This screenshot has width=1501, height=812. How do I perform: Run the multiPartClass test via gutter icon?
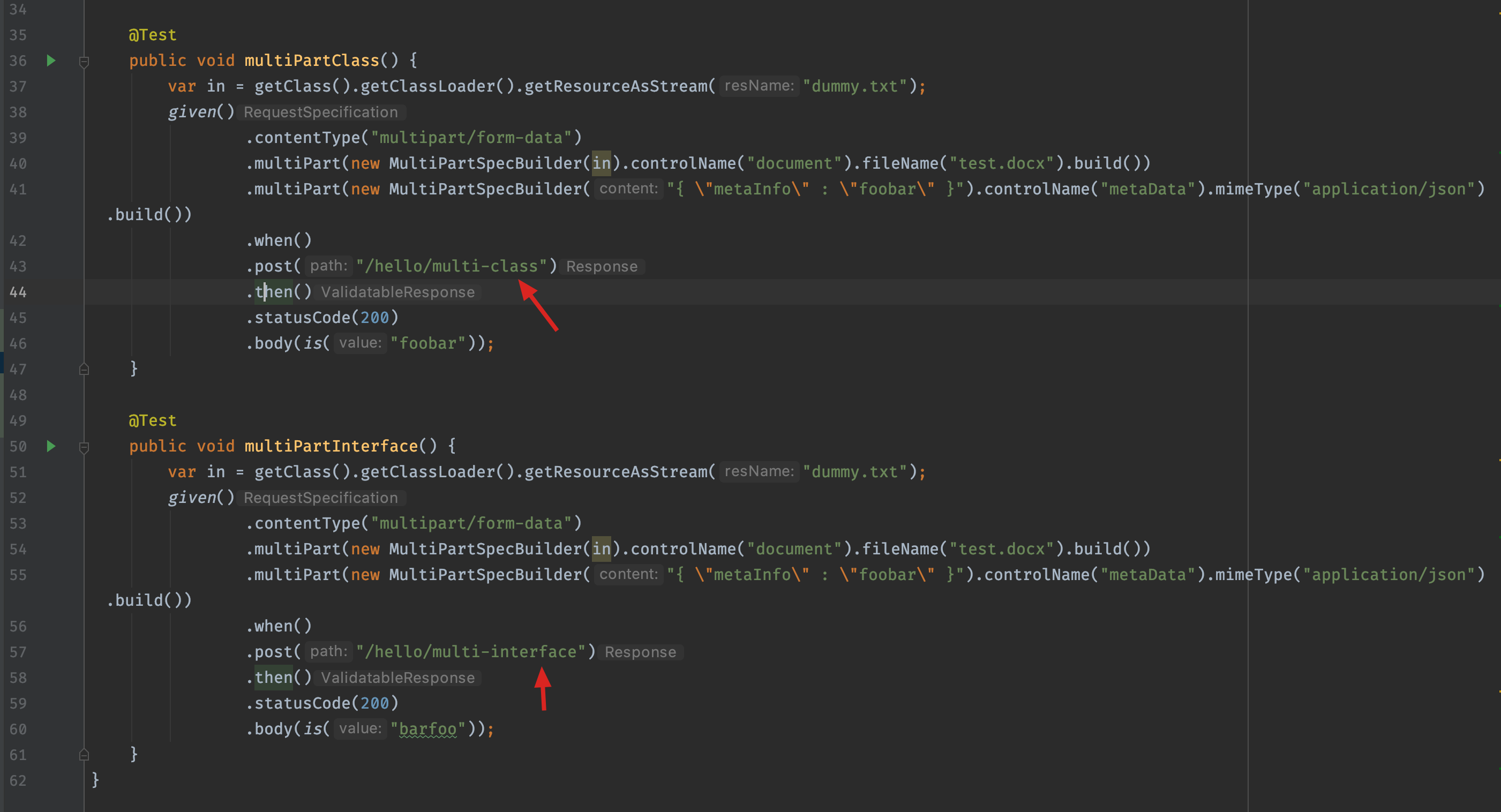[x=51, y=61]
